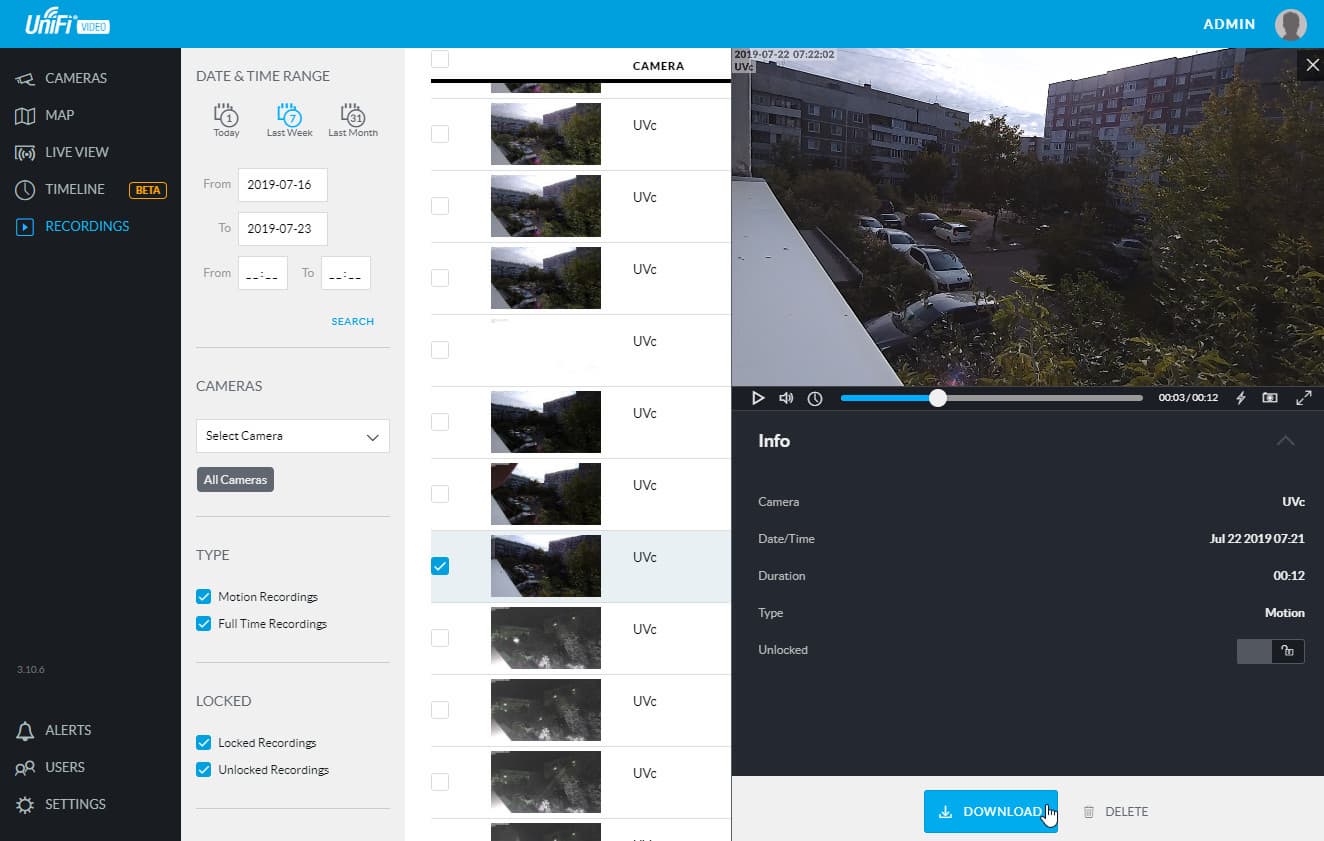Mute audio with the speaker icon
Screen dimensions: 1324x841
(786, 398)
